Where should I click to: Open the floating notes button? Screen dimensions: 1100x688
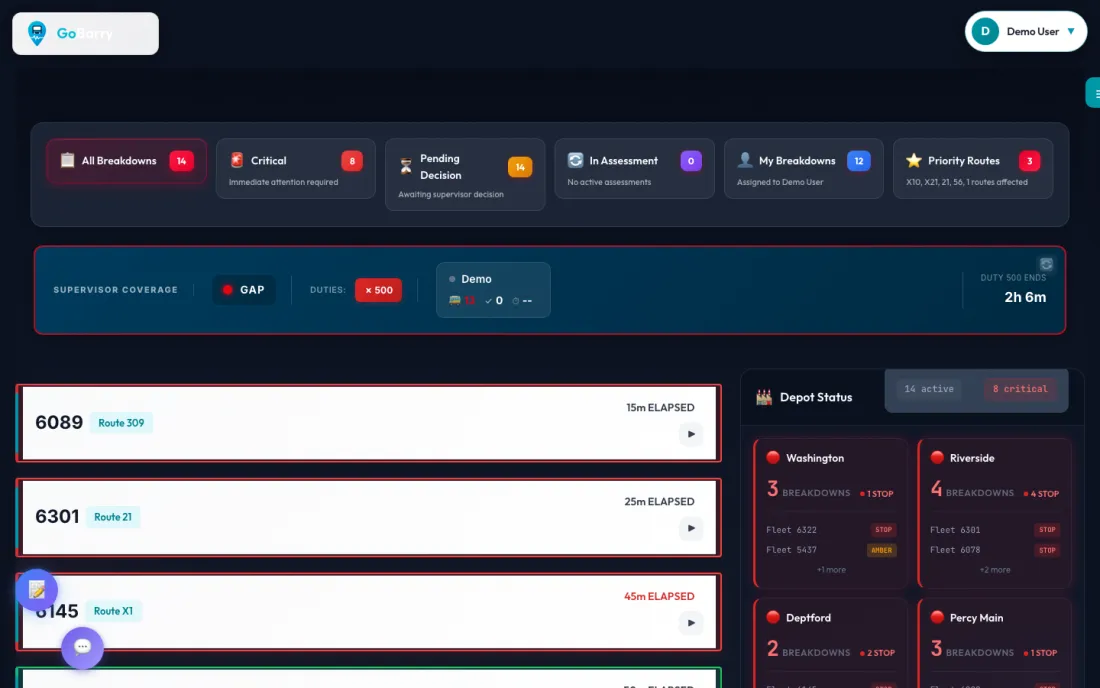coord(36,590)
